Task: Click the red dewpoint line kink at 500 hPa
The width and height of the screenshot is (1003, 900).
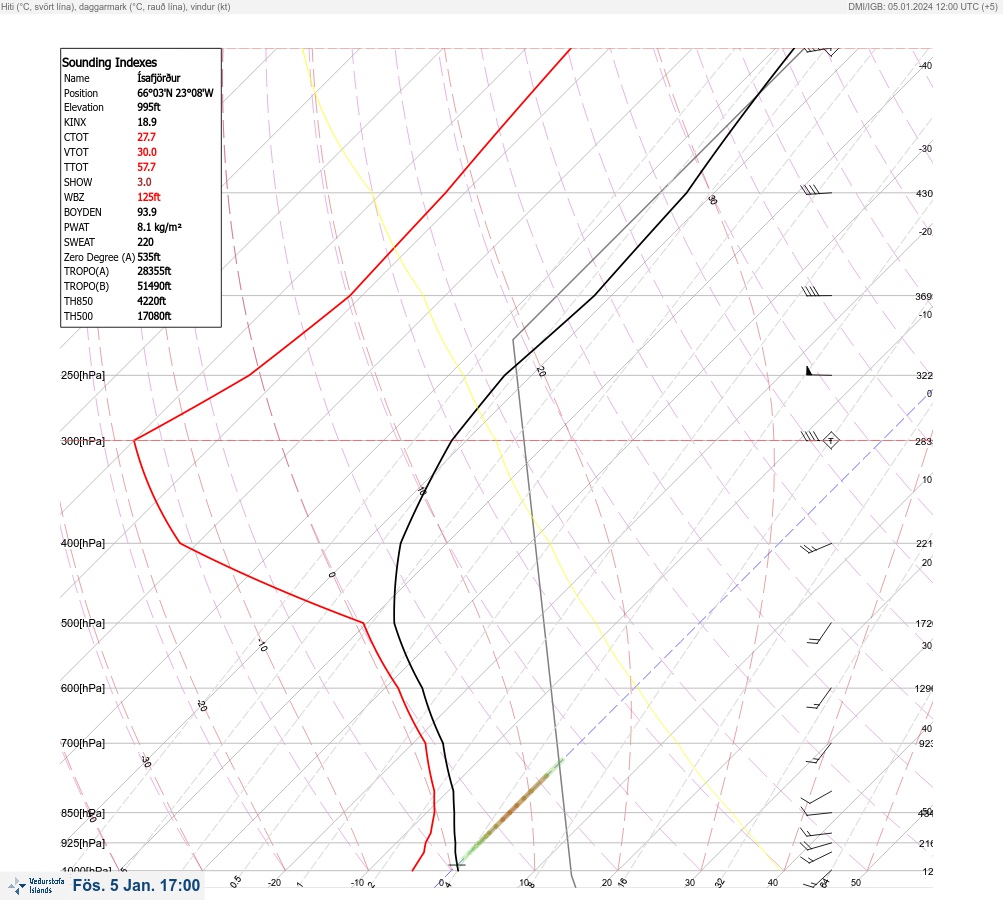Action: (x=363, y=622)
